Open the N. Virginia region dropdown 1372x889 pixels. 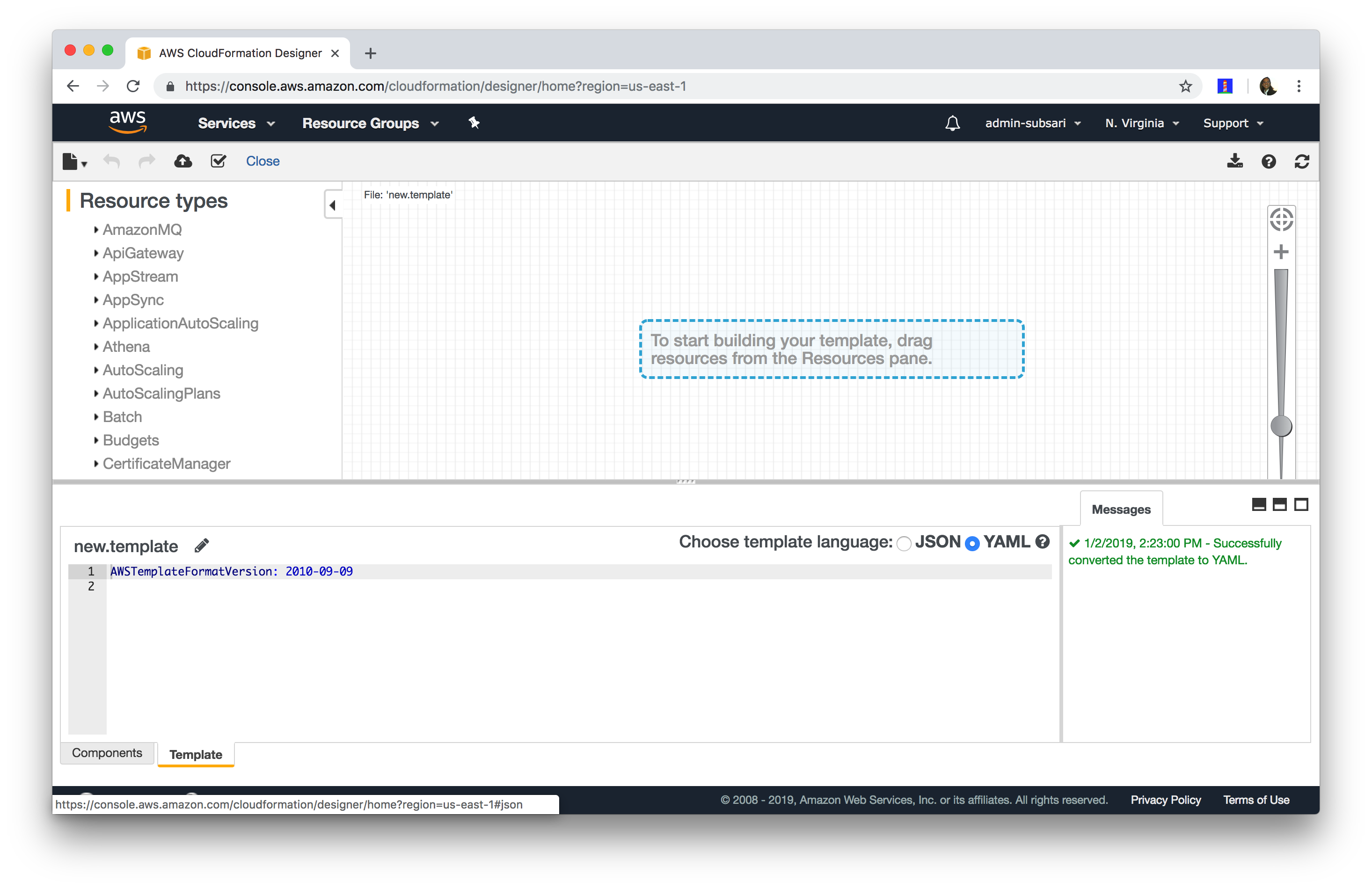click(1141, 124)
